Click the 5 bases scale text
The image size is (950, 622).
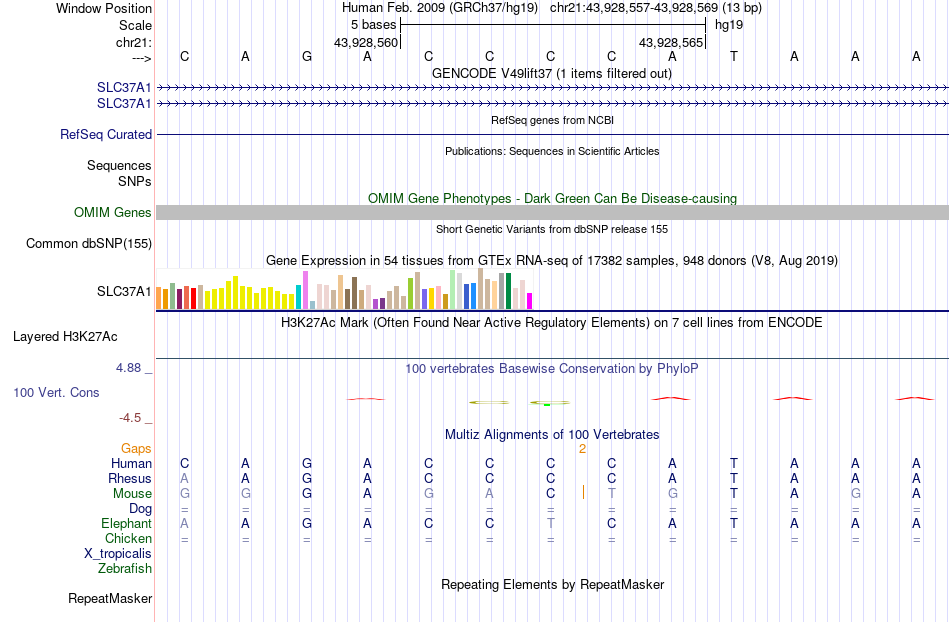tap(373, 25)
